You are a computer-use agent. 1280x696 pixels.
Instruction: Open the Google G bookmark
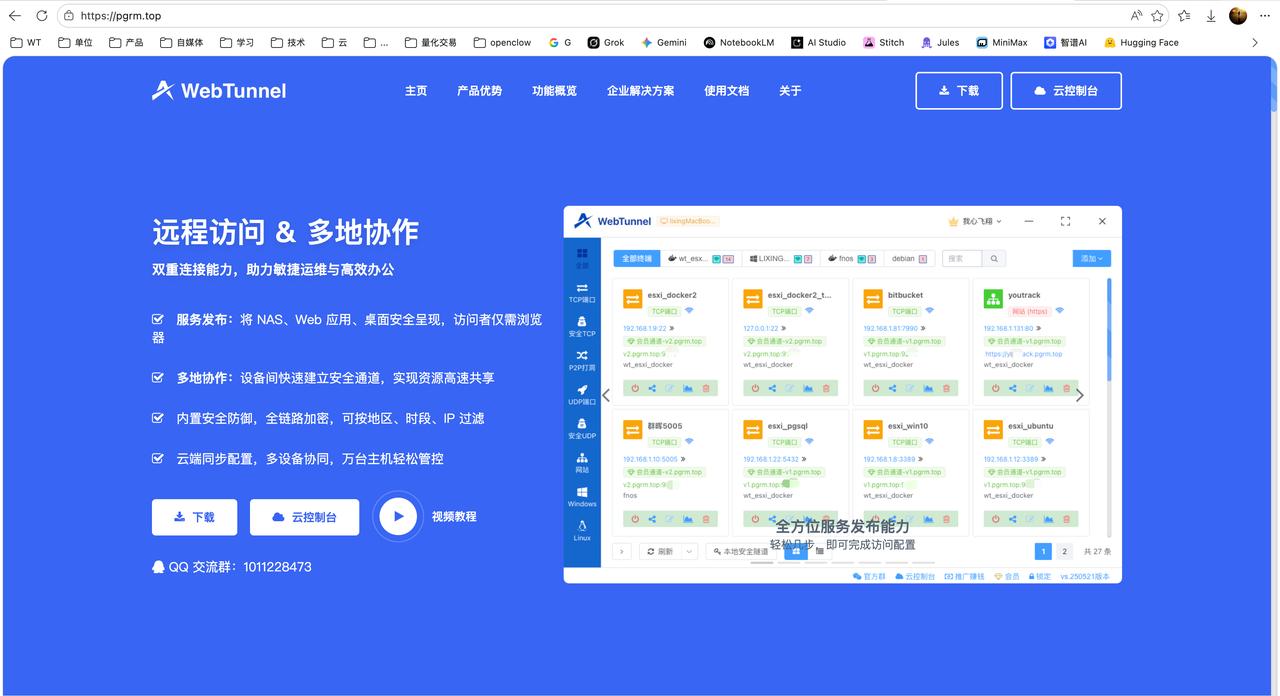(560, 42)
